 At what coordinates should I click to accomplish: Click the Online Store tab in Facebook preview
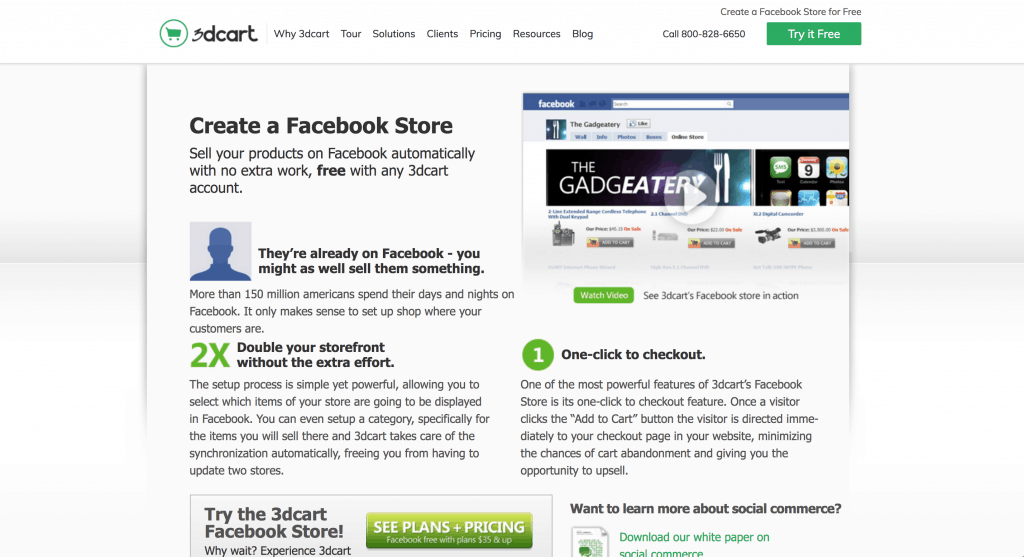coord(687,137)
